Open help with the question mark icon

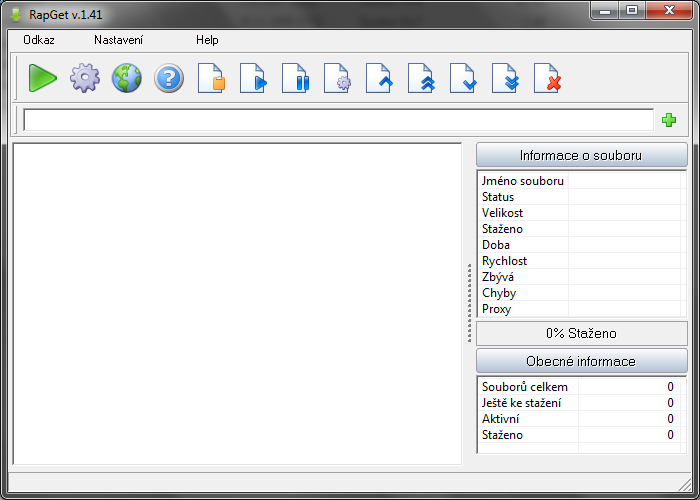pyautogui.click(x=169, y=78)
